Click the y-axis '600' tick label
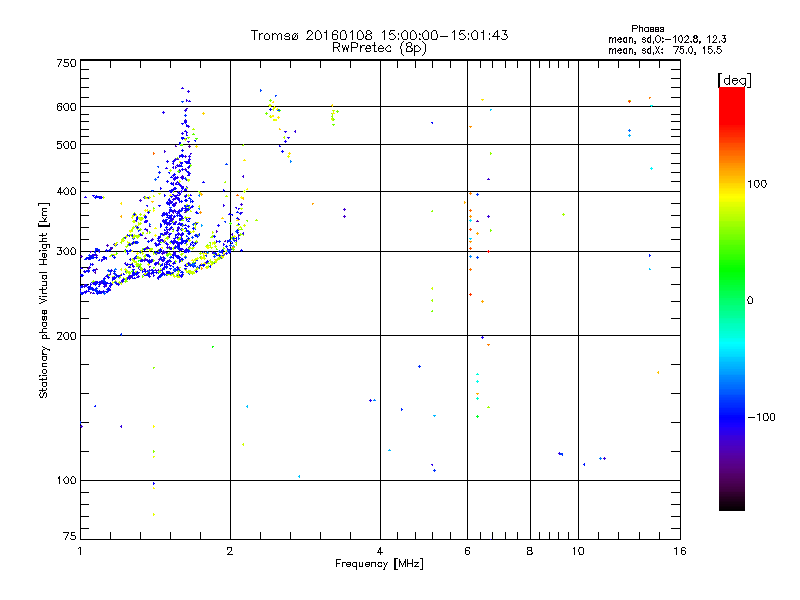Screen dimensions: 800x600 tap(66, 107)
